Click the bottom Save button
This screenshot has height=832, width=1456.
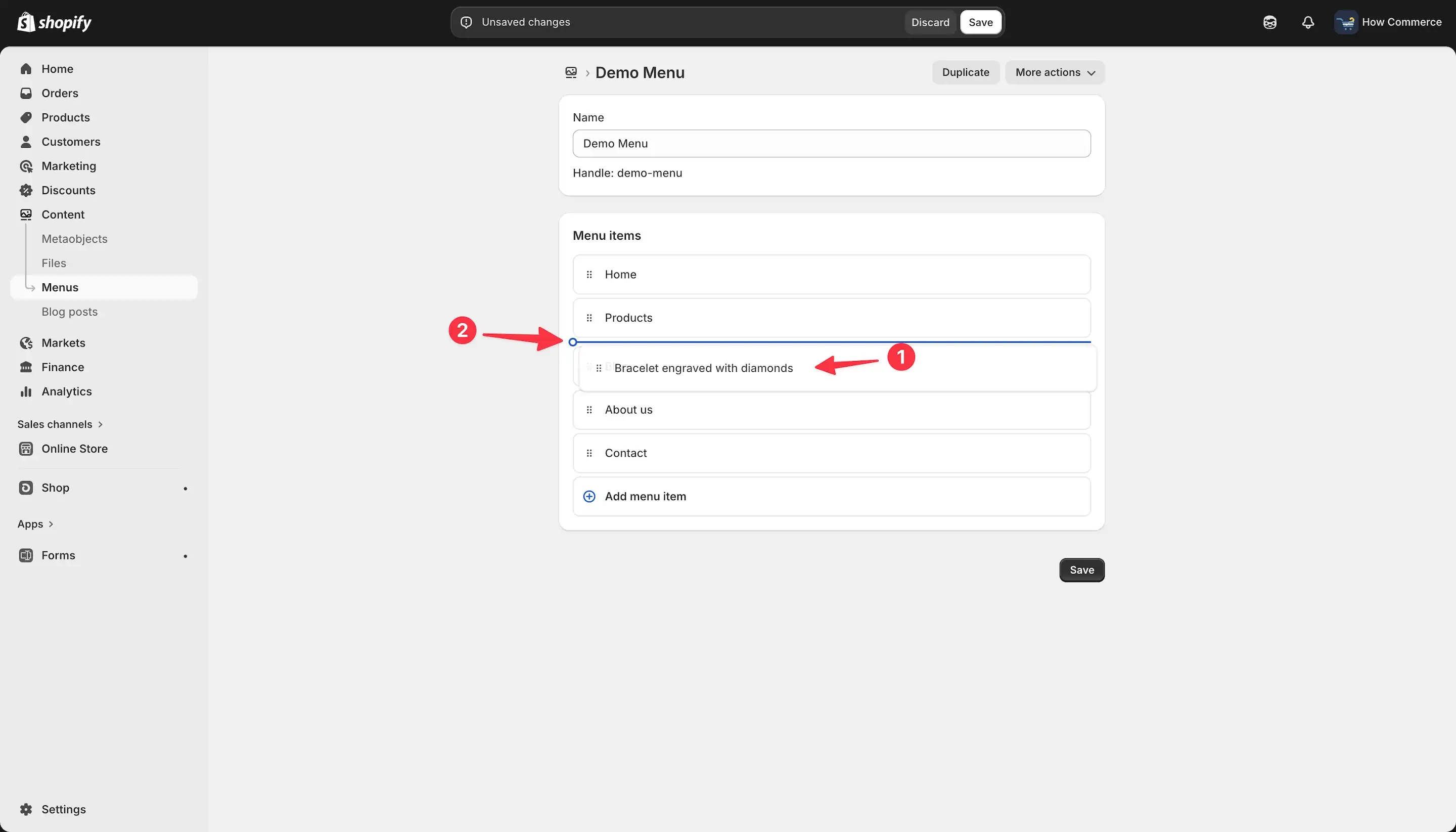[x=1081, y=571]
